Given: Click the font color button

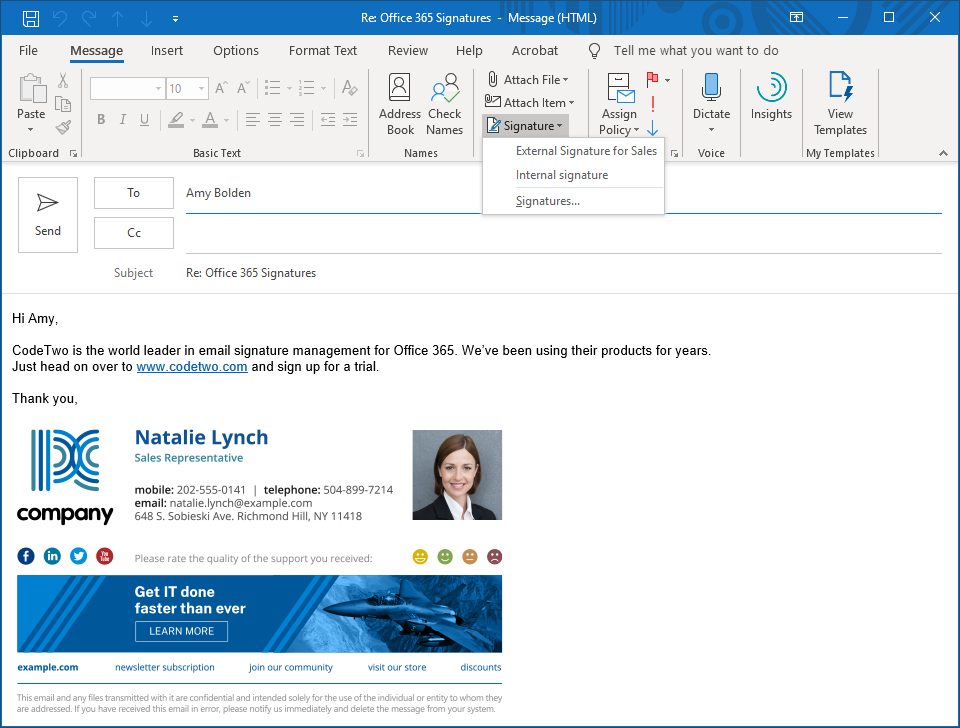Looking at the screenshot, I should point(209,120).
